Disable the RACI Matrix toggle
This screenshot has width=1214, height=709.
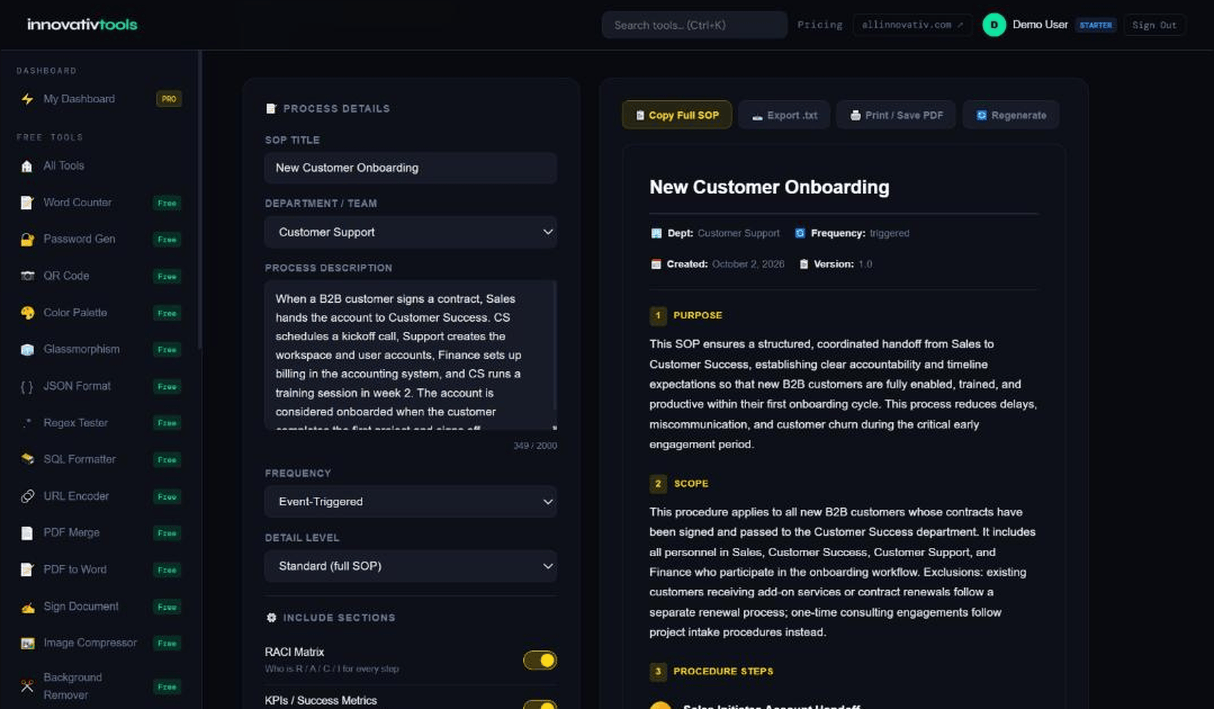point(540,660)
